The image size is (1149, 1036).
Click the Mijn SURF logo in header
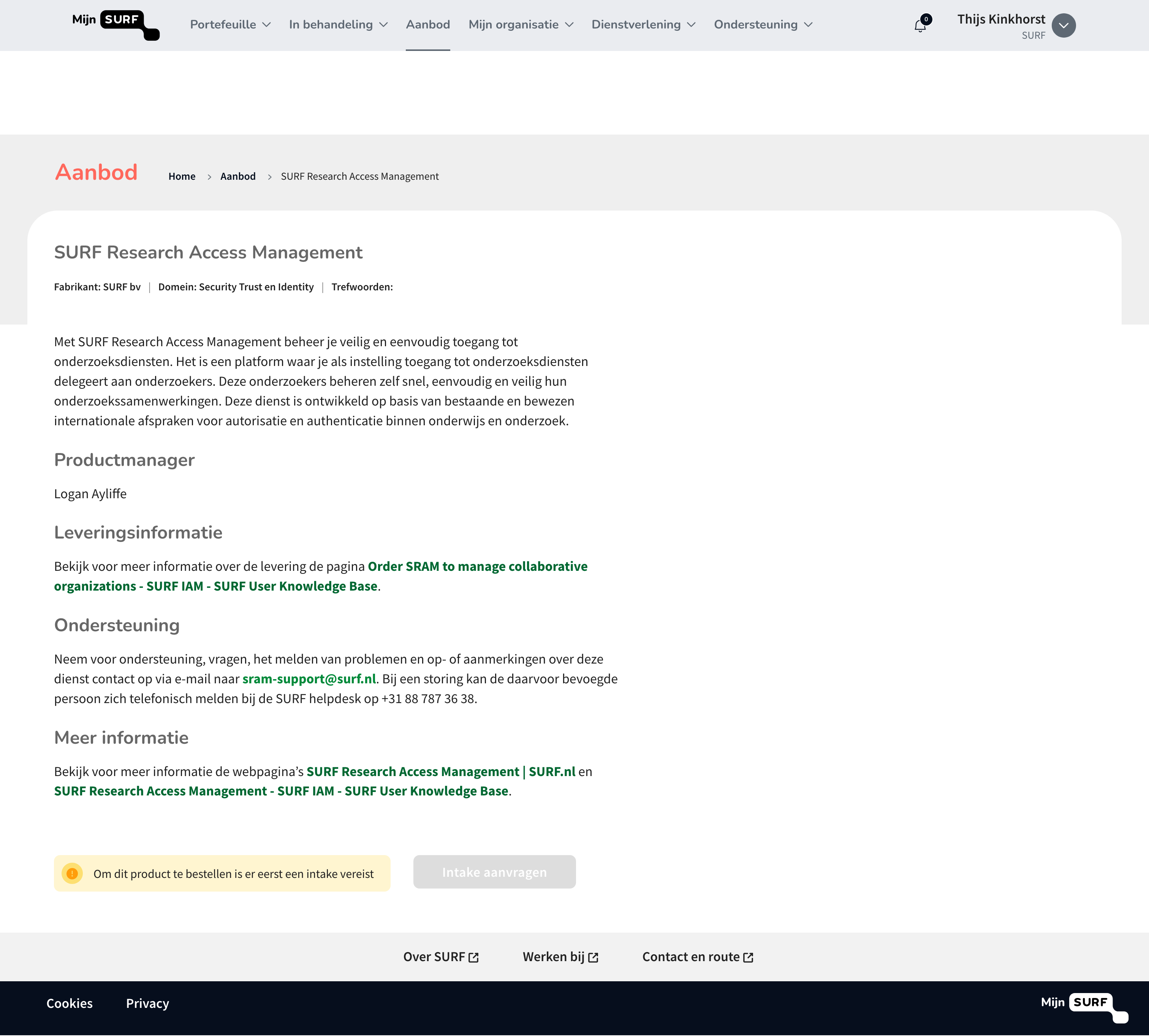(x=116, y=25)
